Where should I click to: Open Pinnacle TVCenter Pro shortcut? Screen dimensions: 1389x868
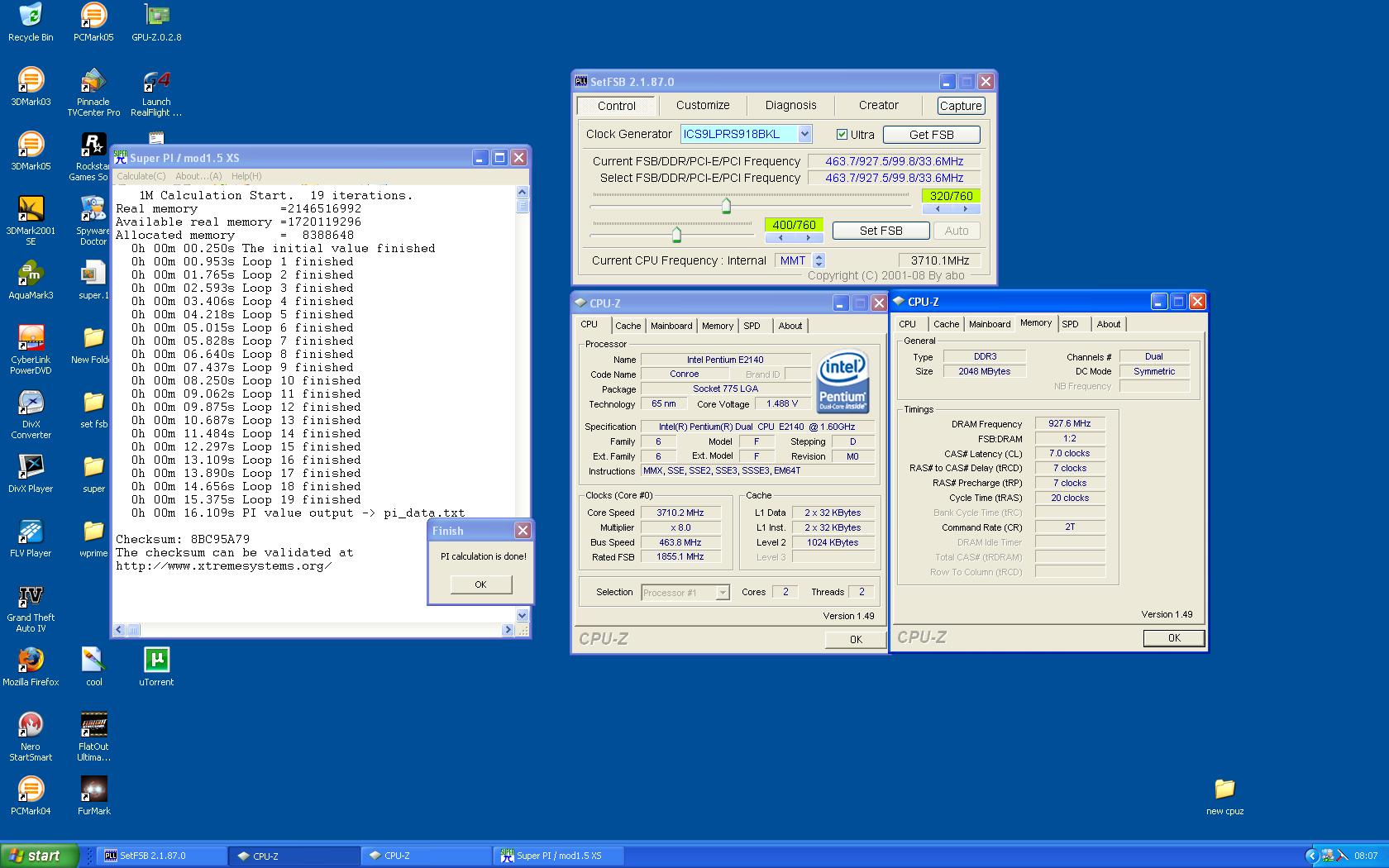[x=93, y=92]
